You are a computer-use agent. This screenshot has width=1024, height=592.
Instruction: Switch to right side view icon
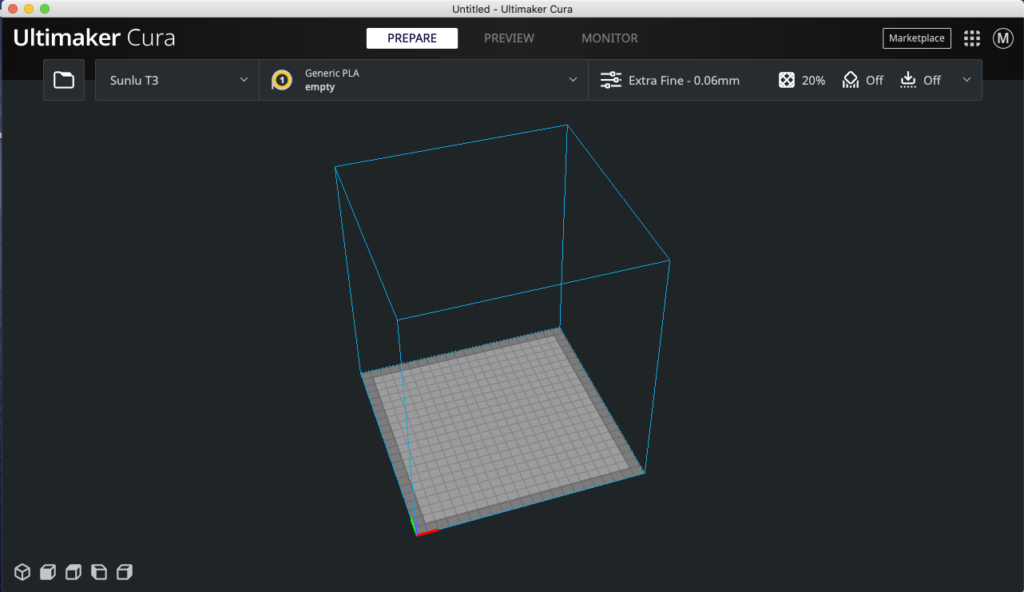(x=124, y=572)
